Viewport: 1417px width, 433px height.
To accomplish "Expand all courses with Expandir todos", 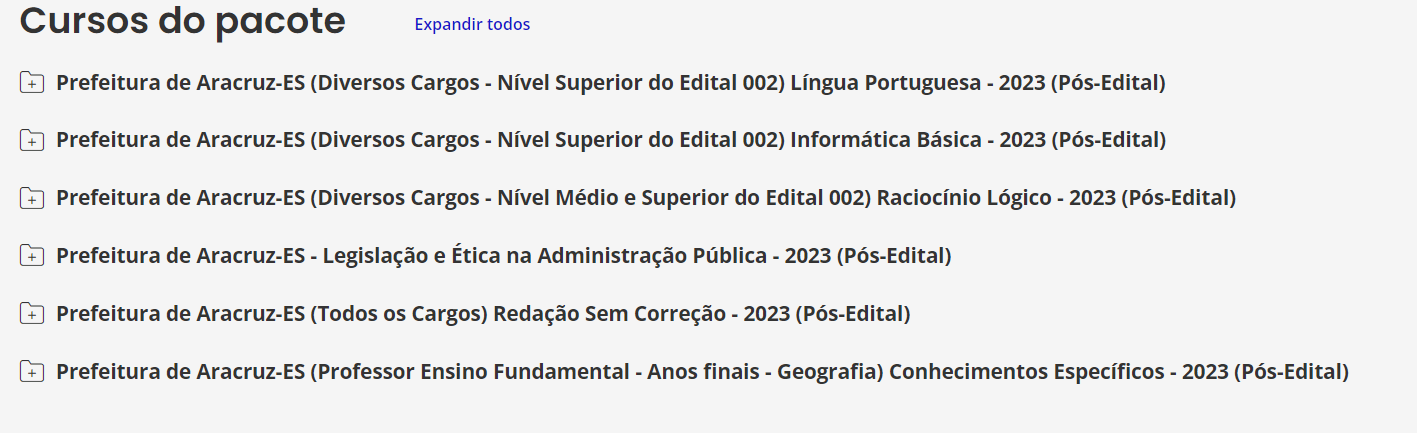I will tap(472, 24).
